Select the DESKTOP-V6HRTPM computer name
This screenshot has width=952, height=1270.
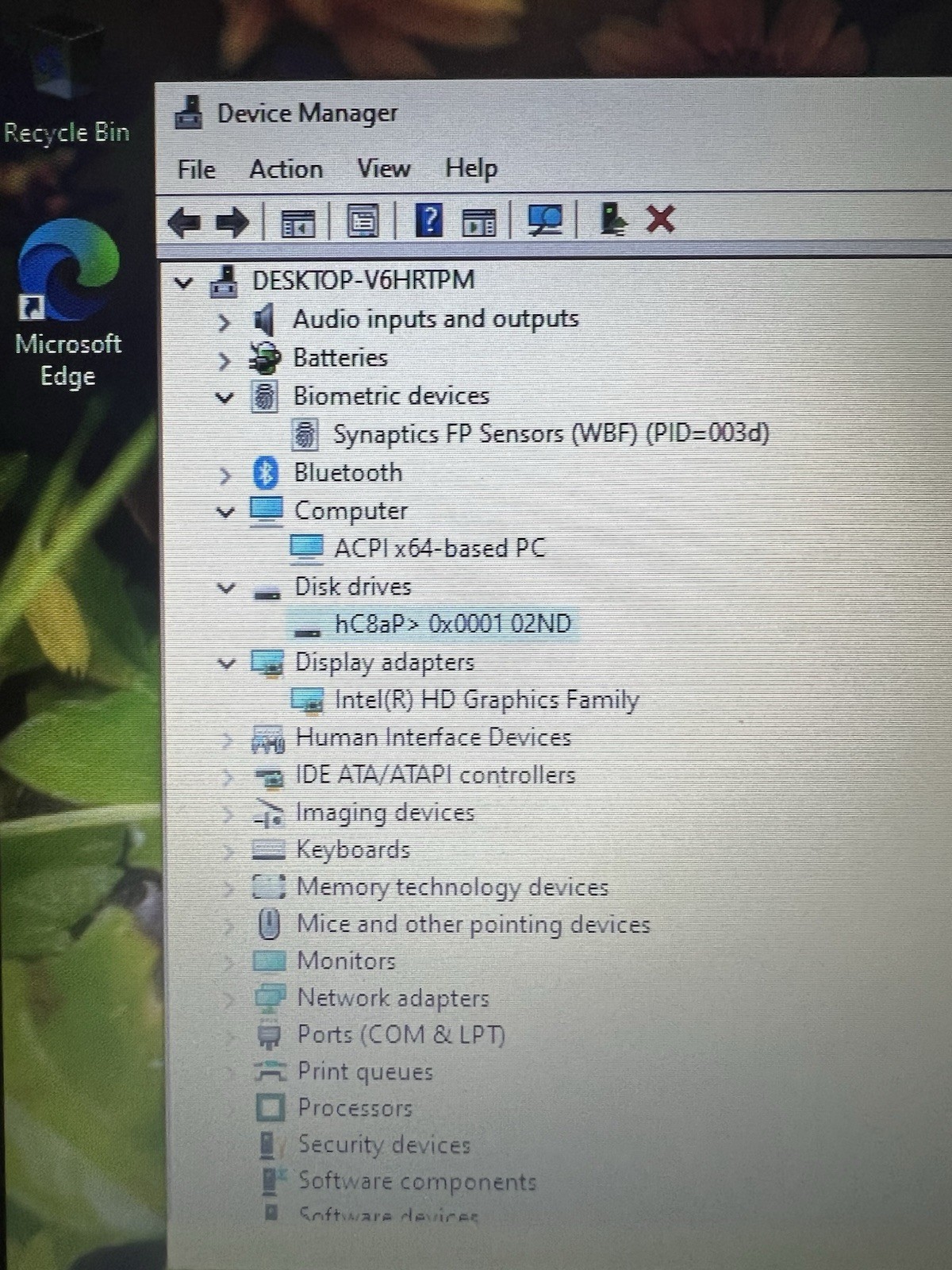tap(363, 279)
